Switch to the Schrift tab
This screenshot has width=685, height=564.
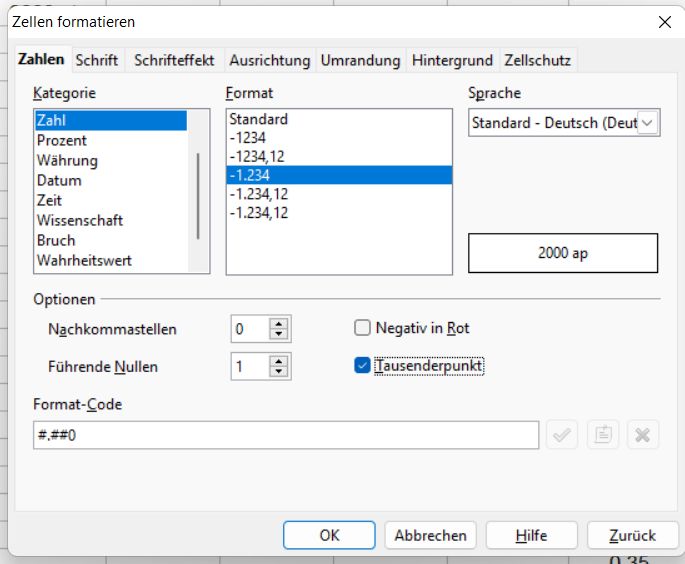[x=97, y=60]
